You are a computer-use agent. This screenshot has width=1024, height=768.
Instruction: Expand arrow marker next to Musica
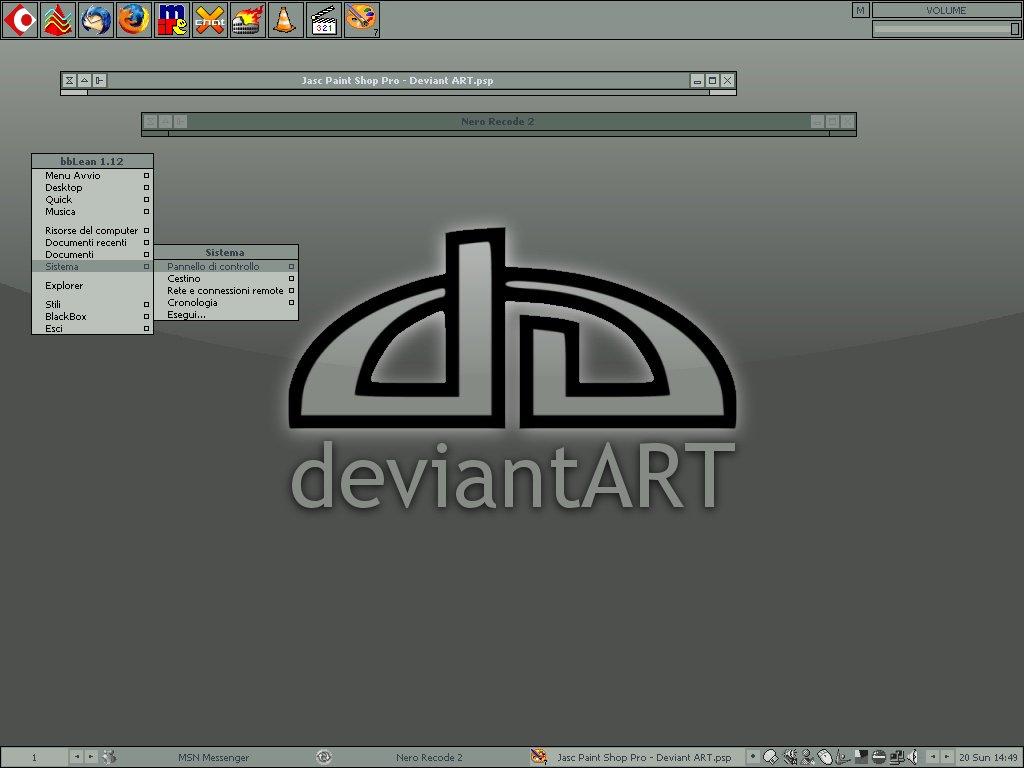tap(146, 212)
